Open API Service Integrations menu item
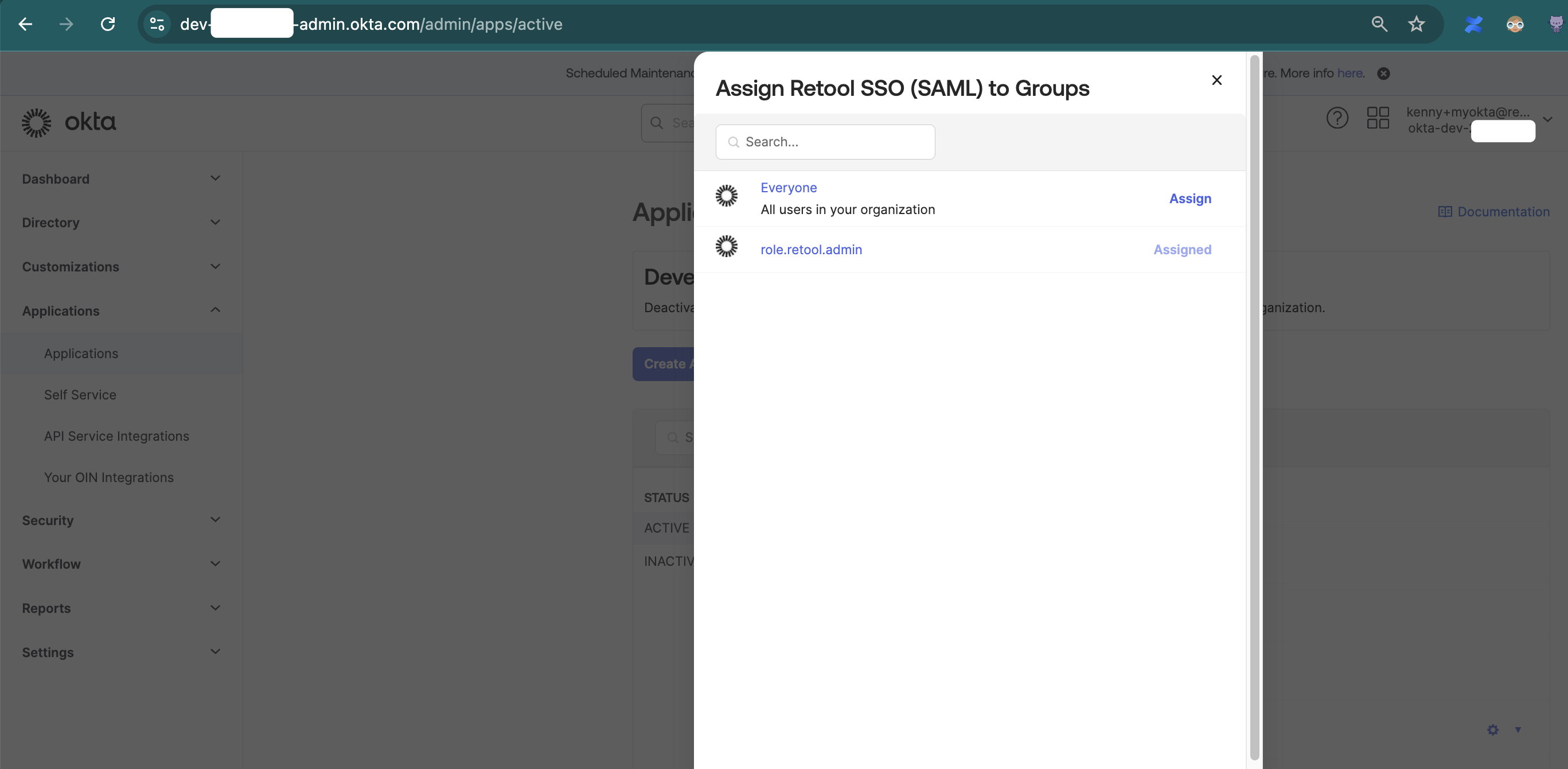 click(116, 437)
